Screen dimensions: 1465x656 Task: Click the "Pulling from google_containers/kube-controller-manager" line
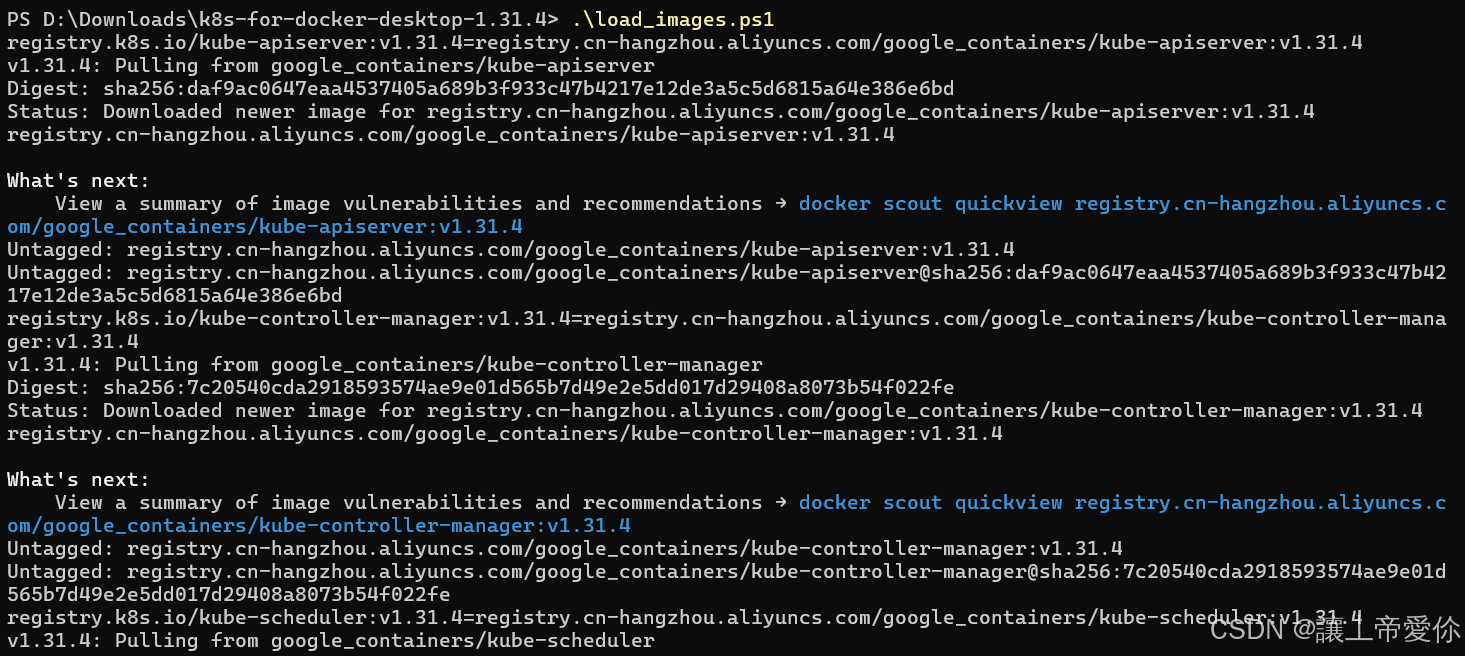[384, 364]
